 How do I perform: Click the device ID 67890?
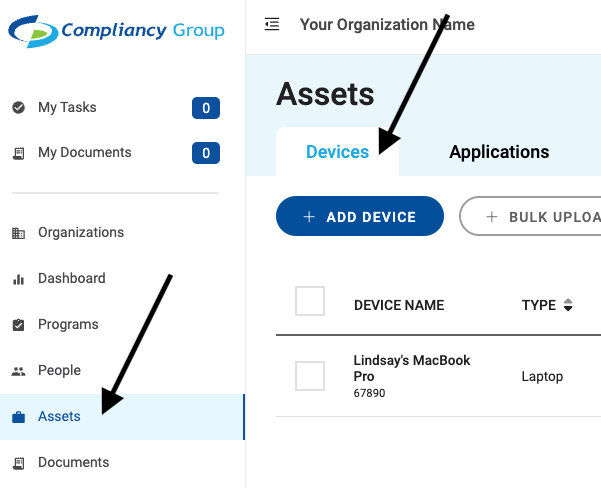[x=369, y=393]
